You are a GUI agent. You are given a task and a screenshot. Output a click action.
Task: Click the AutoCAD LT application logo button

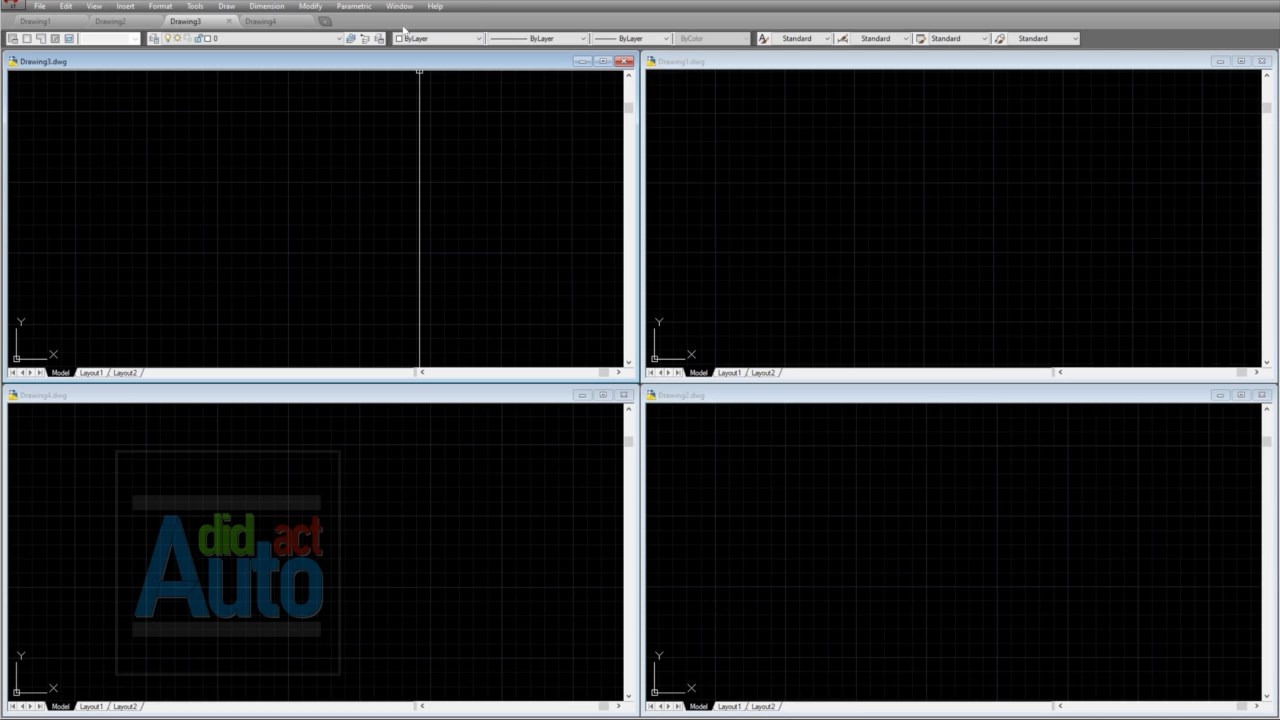(x=12, y=5)
